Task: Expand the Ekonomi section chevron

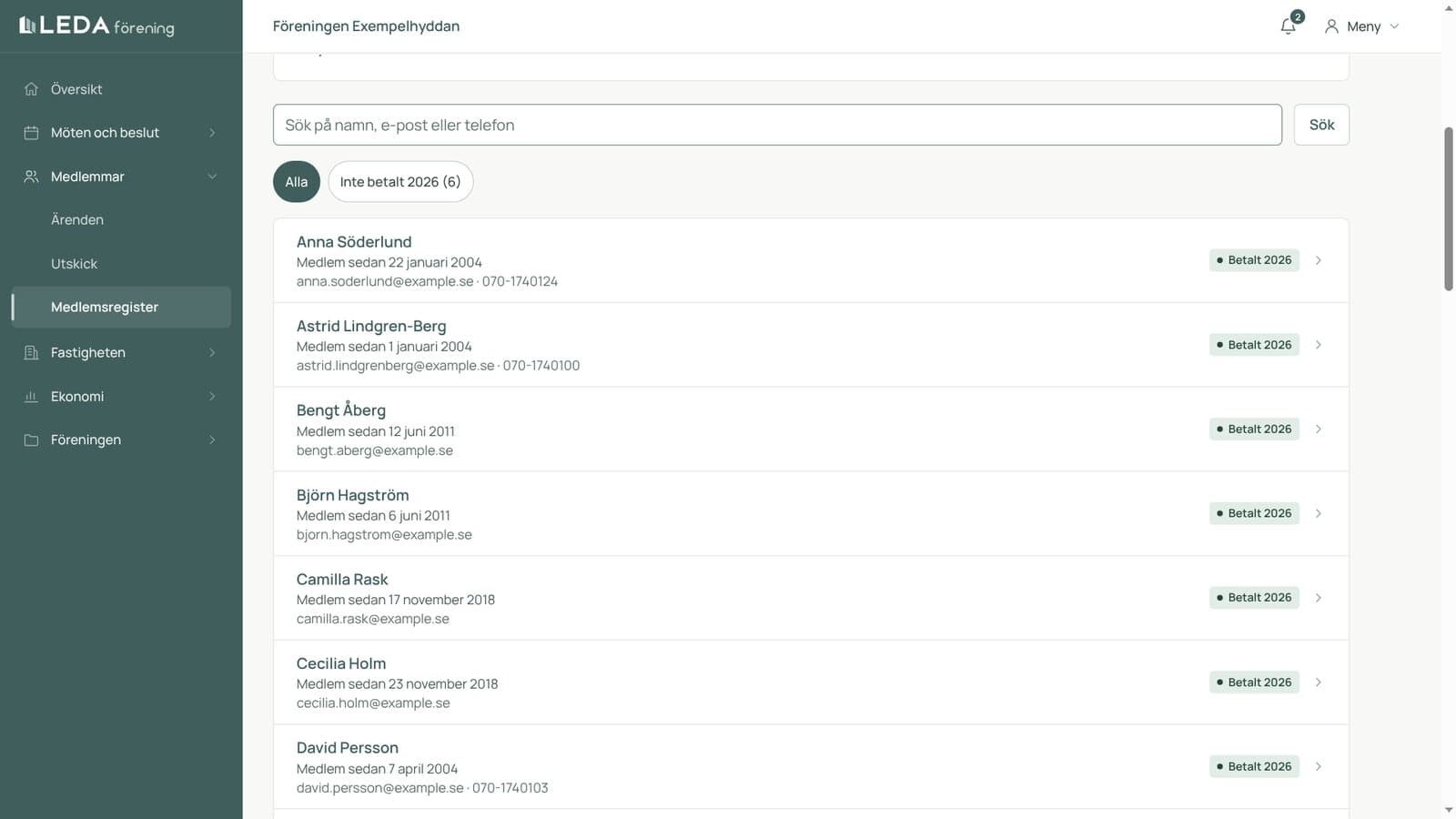Action: pyautogui.click(x=212, y=397)
